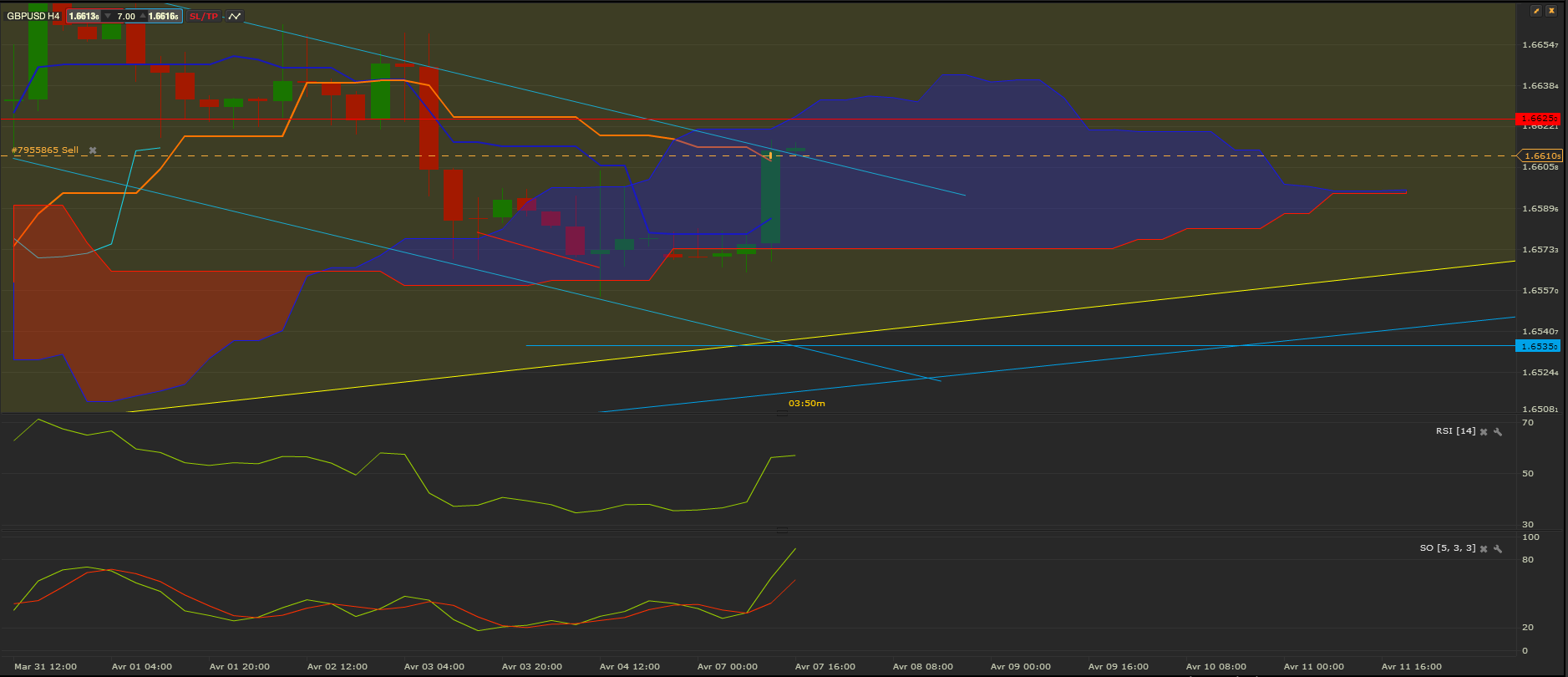Screen dimensions: 1568x677
Task: Click the SO [5, 3, 3] indicator label
Action: pyautogui.click(x=1448, y=548)
